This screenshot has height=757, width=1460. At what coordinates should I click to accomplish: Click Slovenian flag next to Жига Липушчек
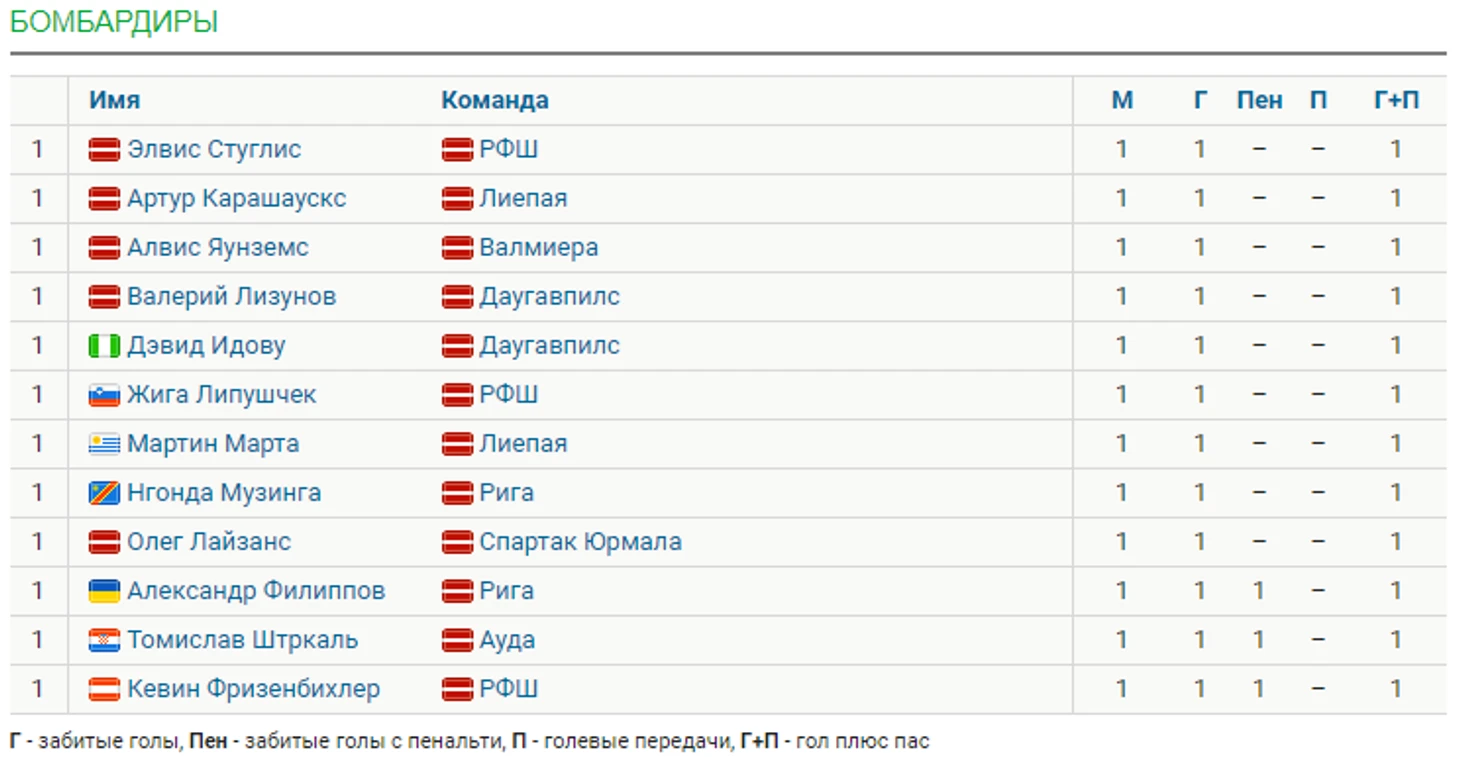104,395
